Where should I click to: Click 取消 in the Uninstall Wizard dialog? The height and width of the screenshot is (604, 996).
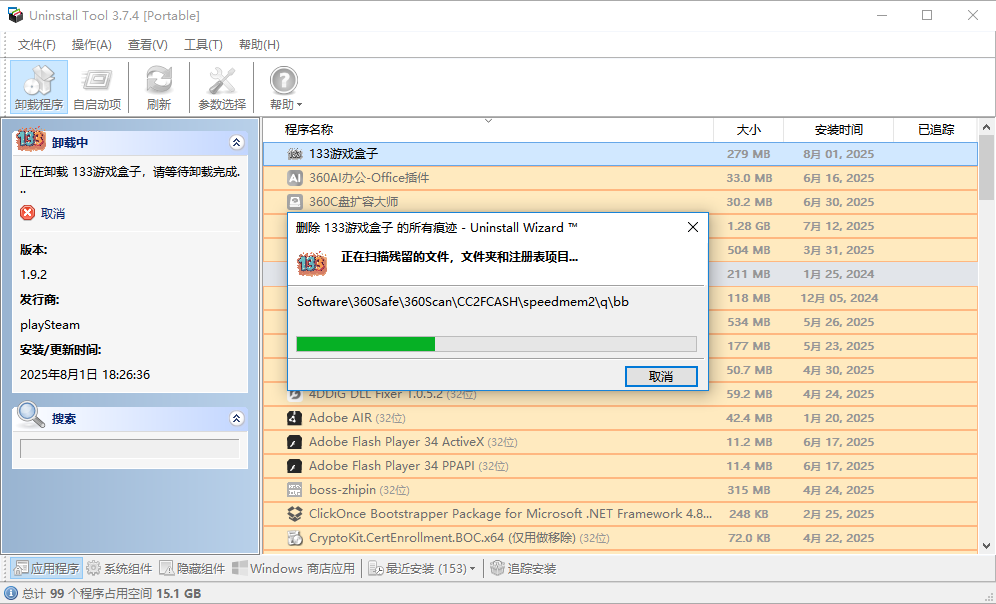click(x=661, y=376)
